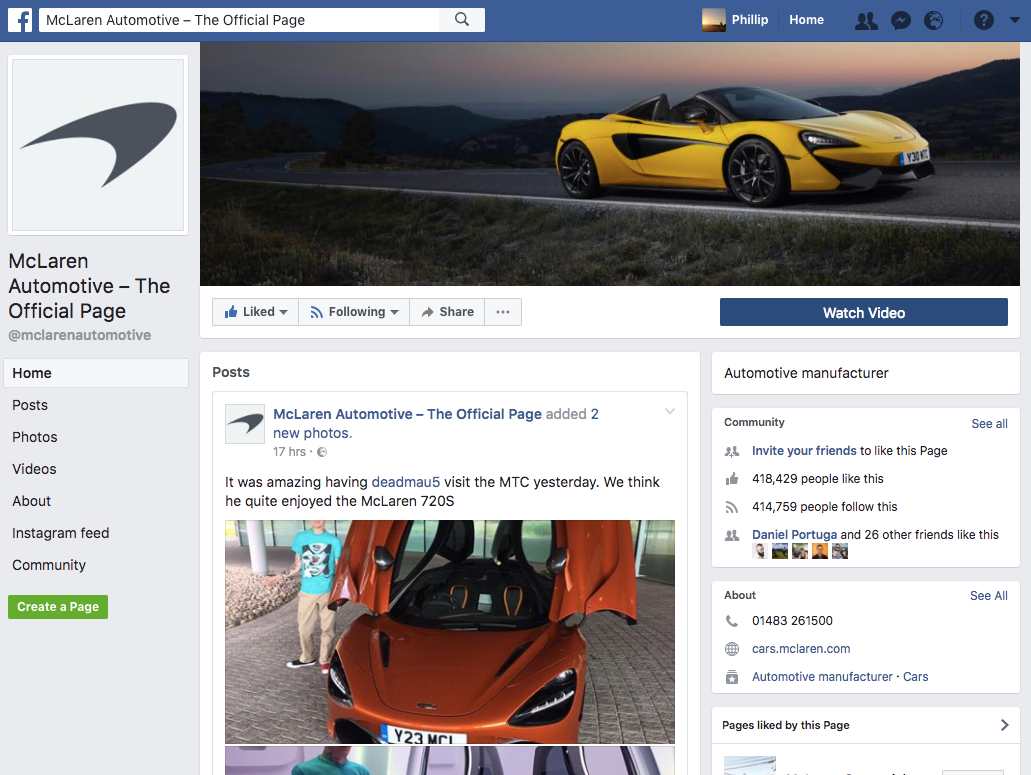Open the Automotive manufacturer category link
This screenshot has height=775, width=1031.
coord(822,677)
